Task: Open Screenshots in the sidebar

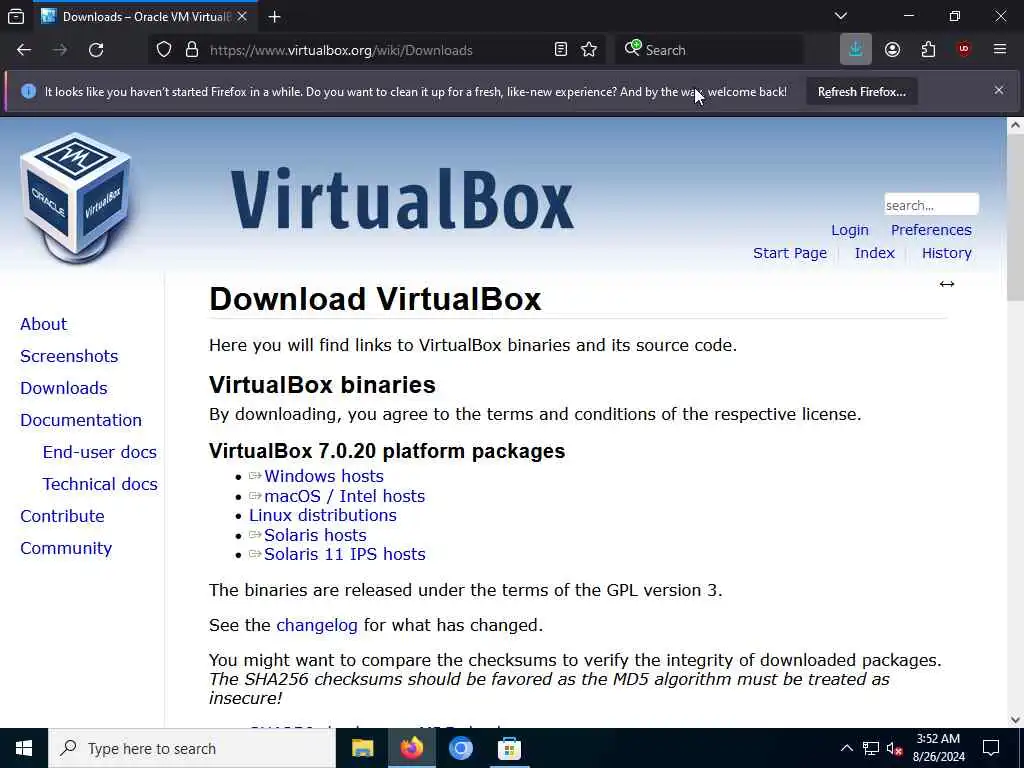Action: click(x=69, y=356)
